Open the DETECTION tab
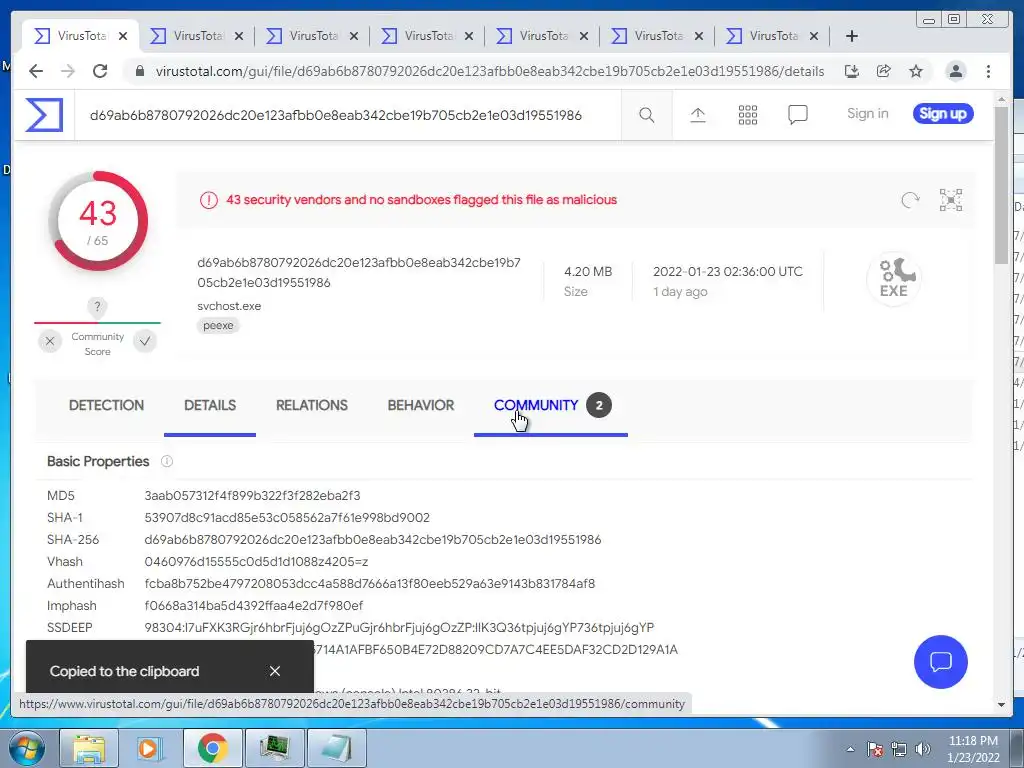 tap(106, 405)
